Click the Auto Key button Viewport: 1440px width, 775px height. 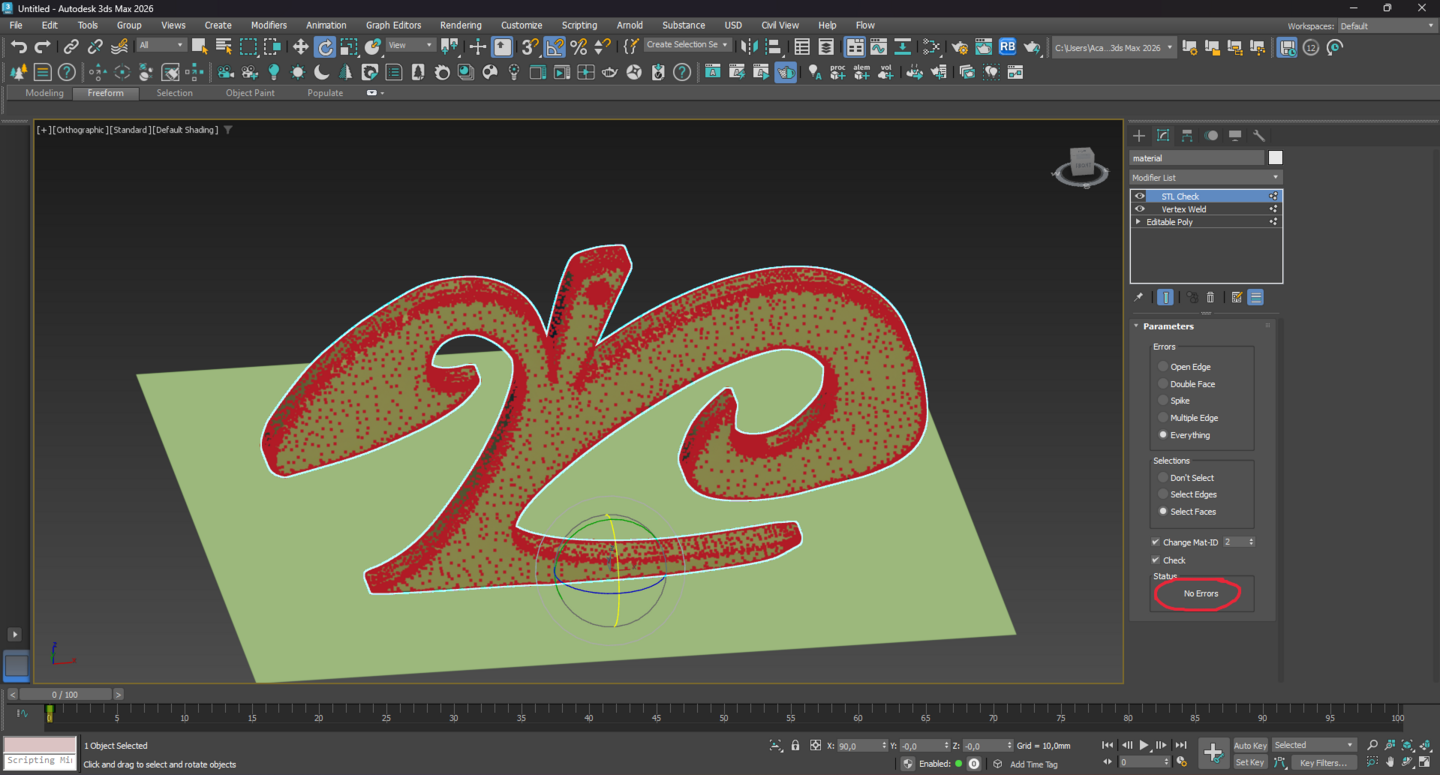[x=1249, y=745]
